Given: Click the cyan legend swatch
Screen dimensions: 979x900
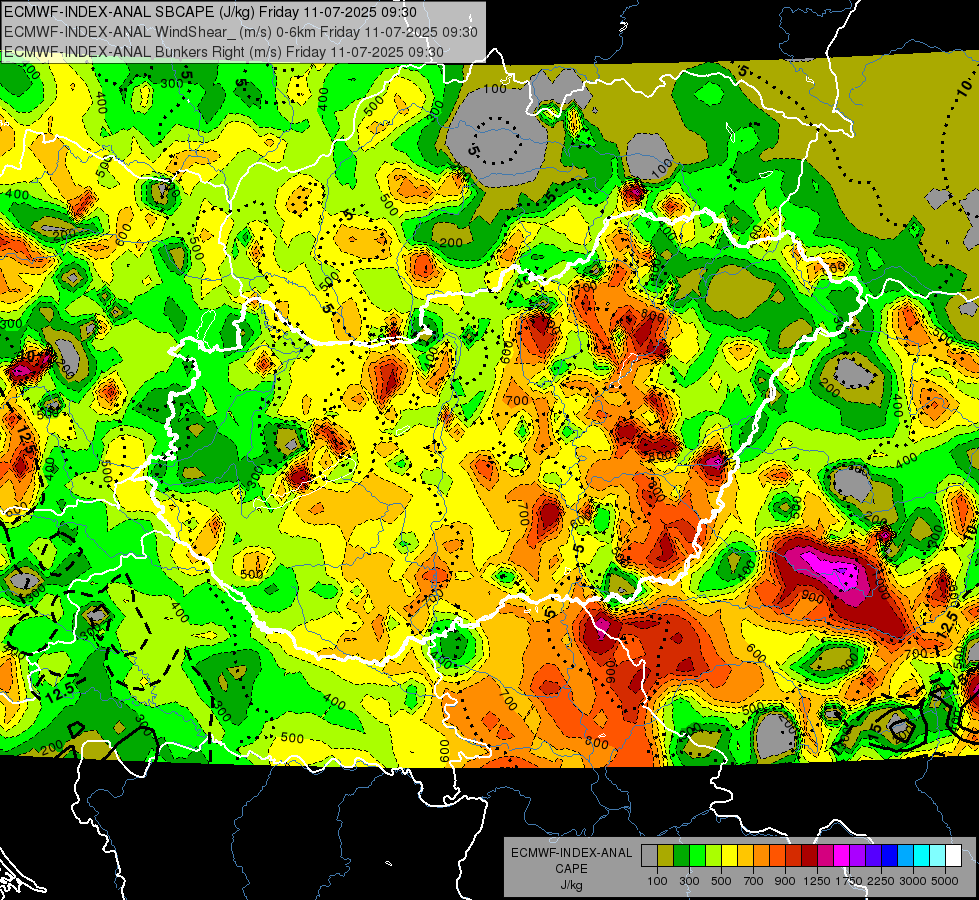Looking at the screenshot, I should tap(922, 856).
